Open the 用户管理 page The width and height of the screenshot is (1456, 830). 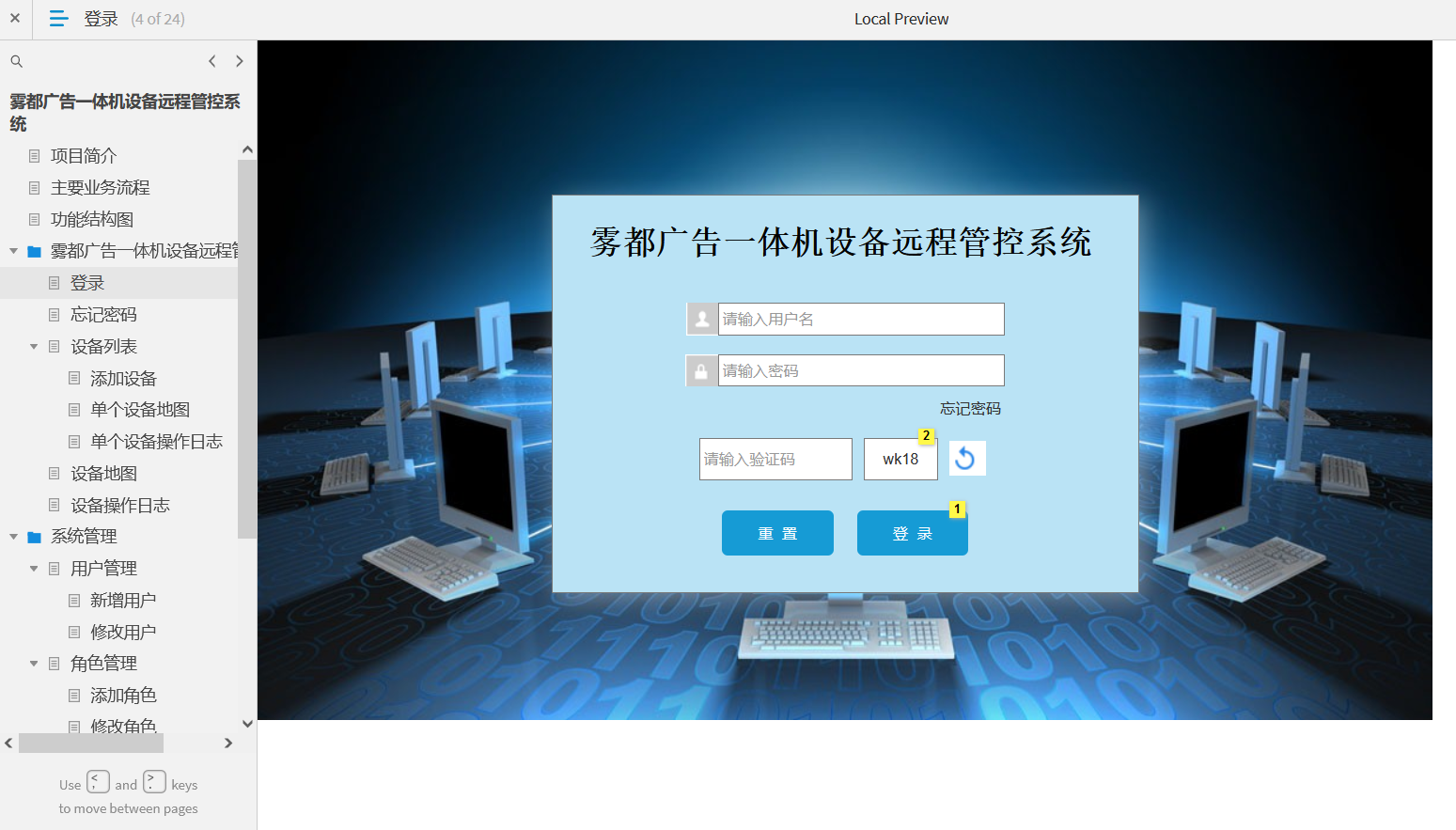pyautogui.click(x=104, y=569)
